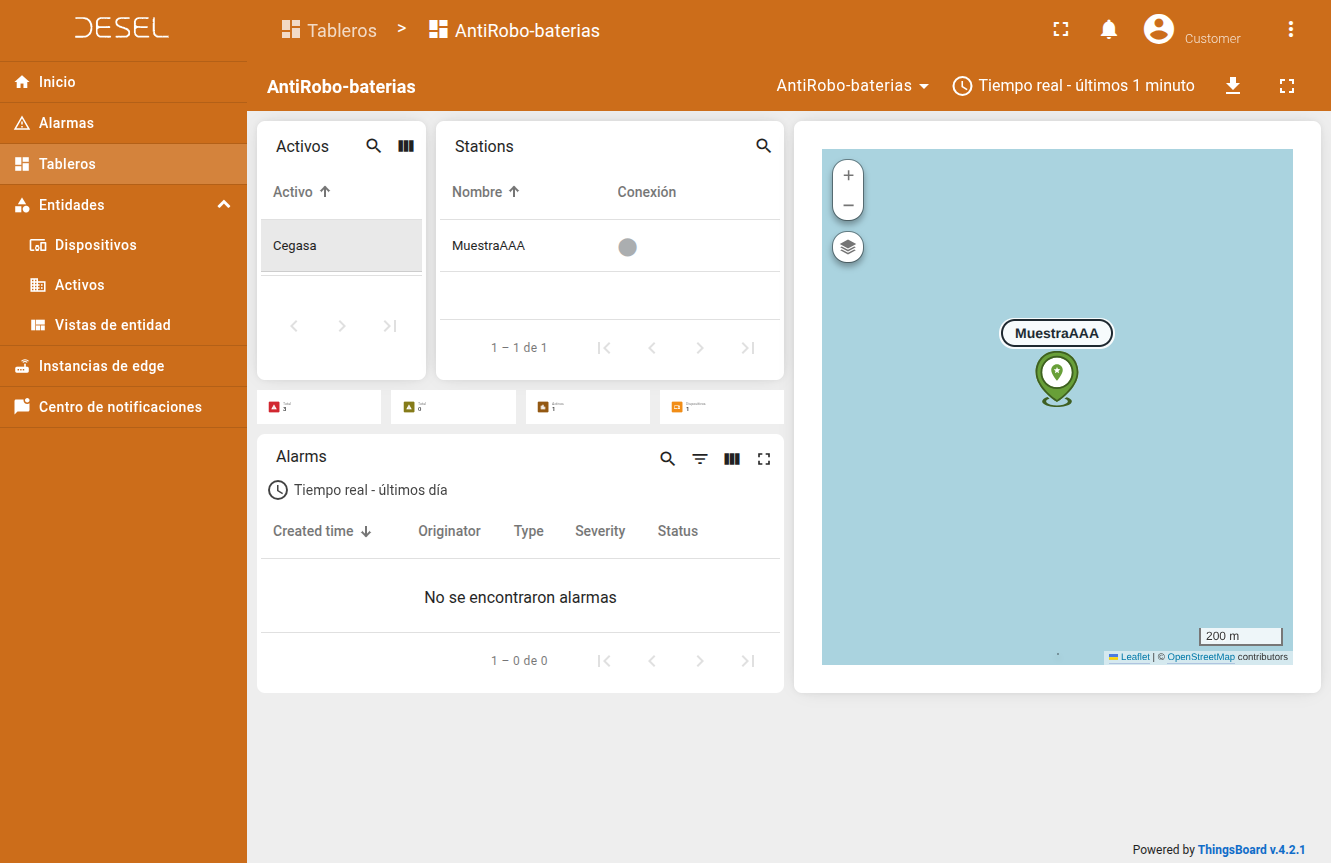The height and width of the screenshot is (863, 1331).
Task: Export dashboard with the download icon
Action: 1233,86
